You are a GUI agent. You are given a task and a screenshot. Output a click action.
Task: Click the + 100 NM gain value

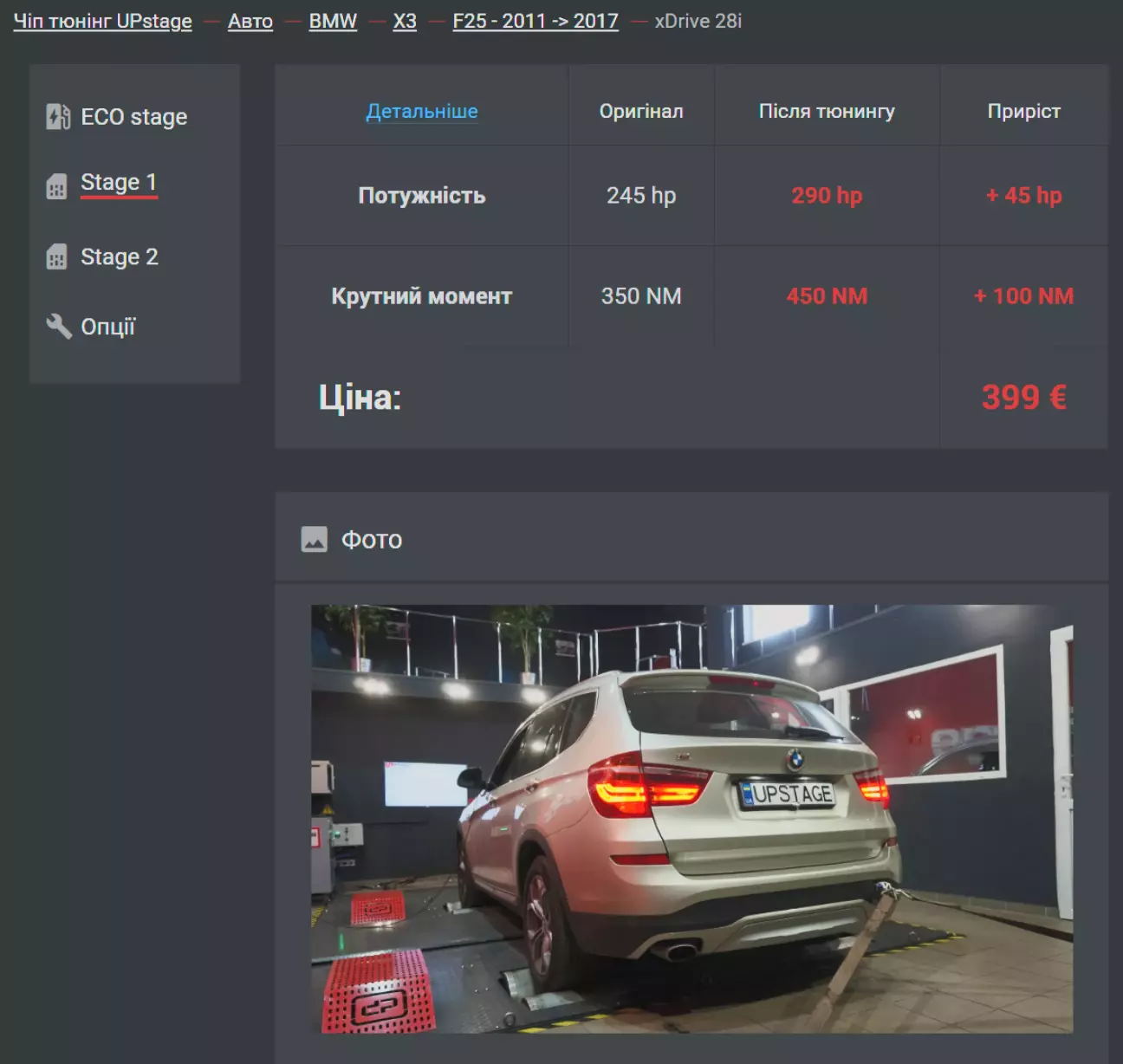(x=1024, y=295)
